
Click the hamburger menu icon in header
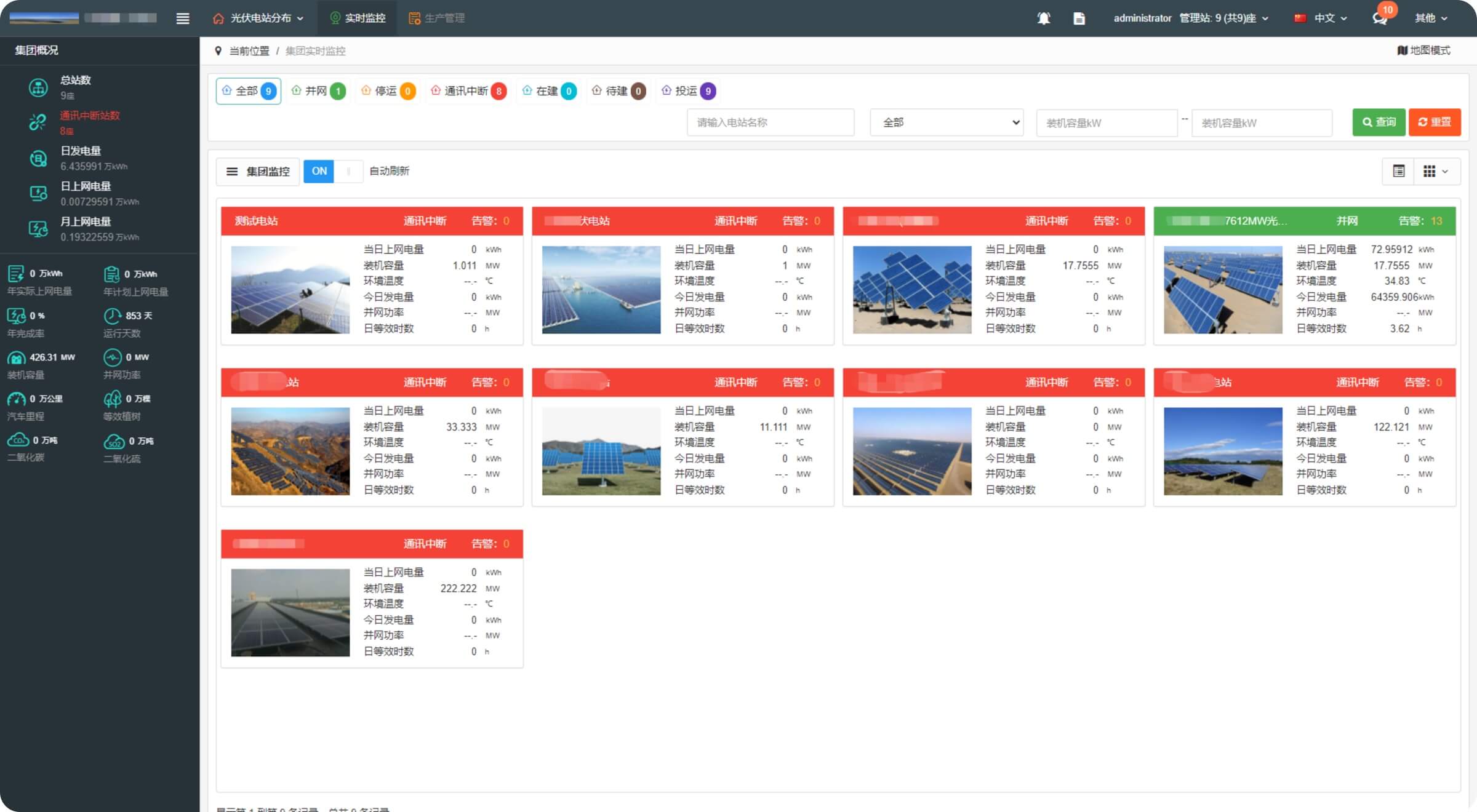tap(182, 18)
